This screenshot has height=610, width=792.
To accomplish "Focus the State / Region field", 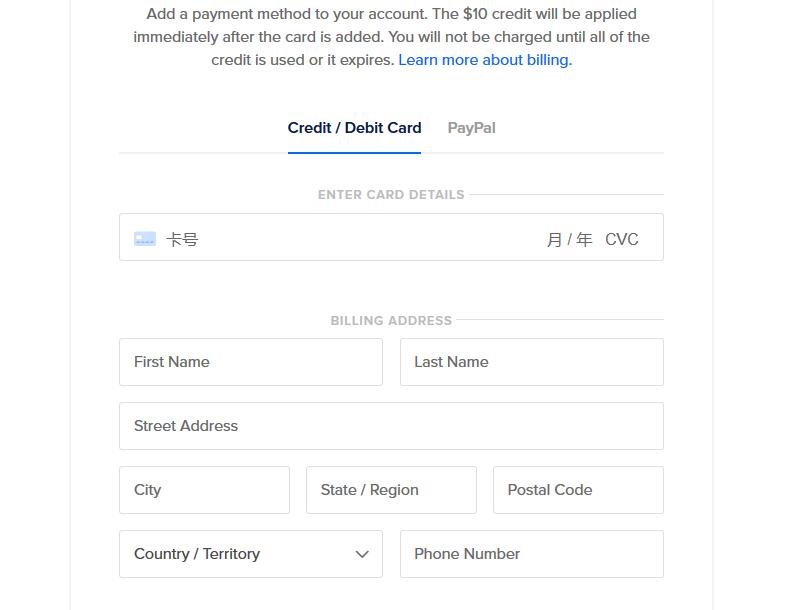I will click(391, 490).
